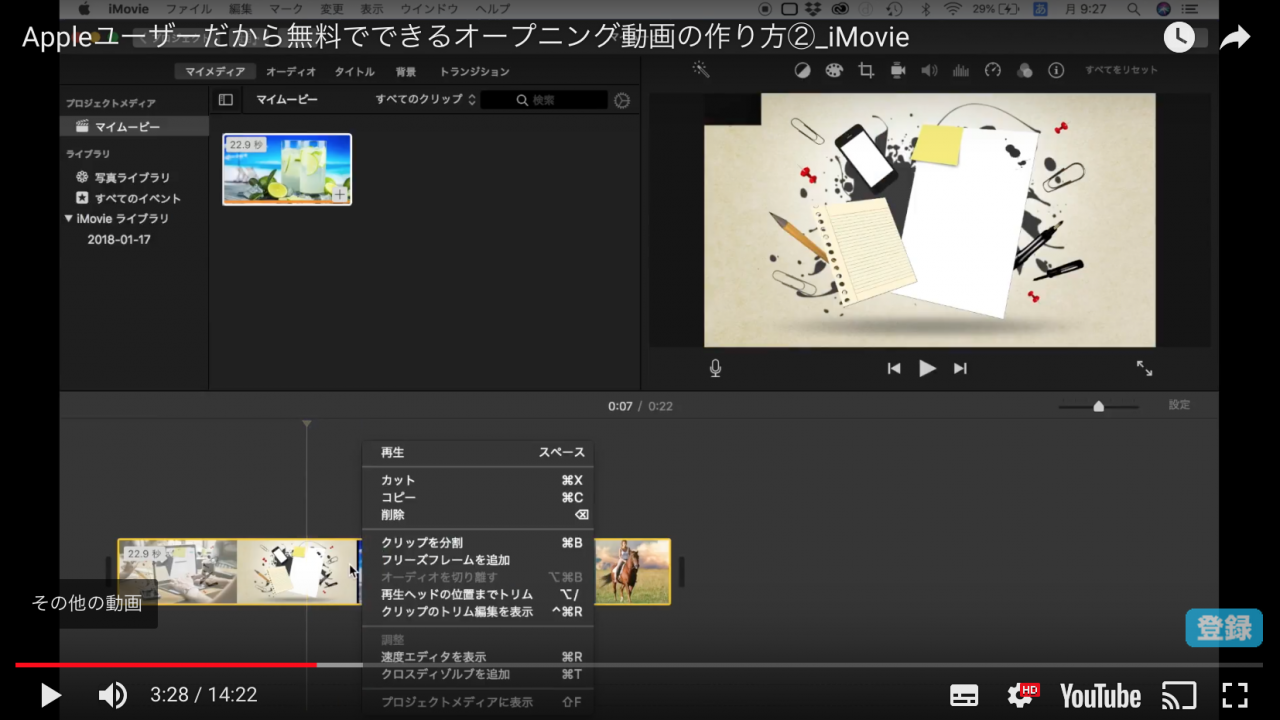Select the crop tool
This screenshot has height=720, width=1280.
click(866, 71)
